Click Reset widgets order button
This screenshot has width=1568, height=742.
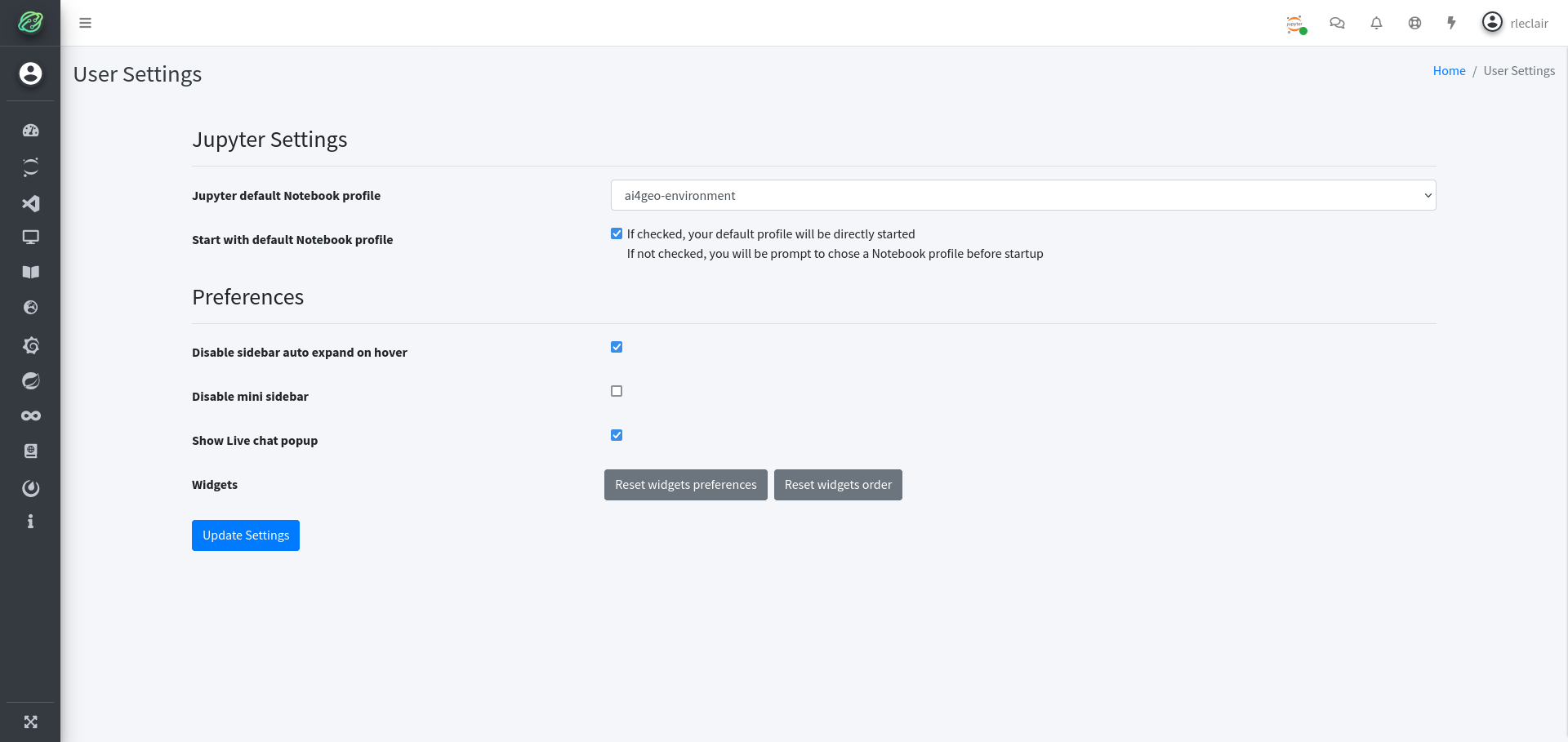point(838,485)
